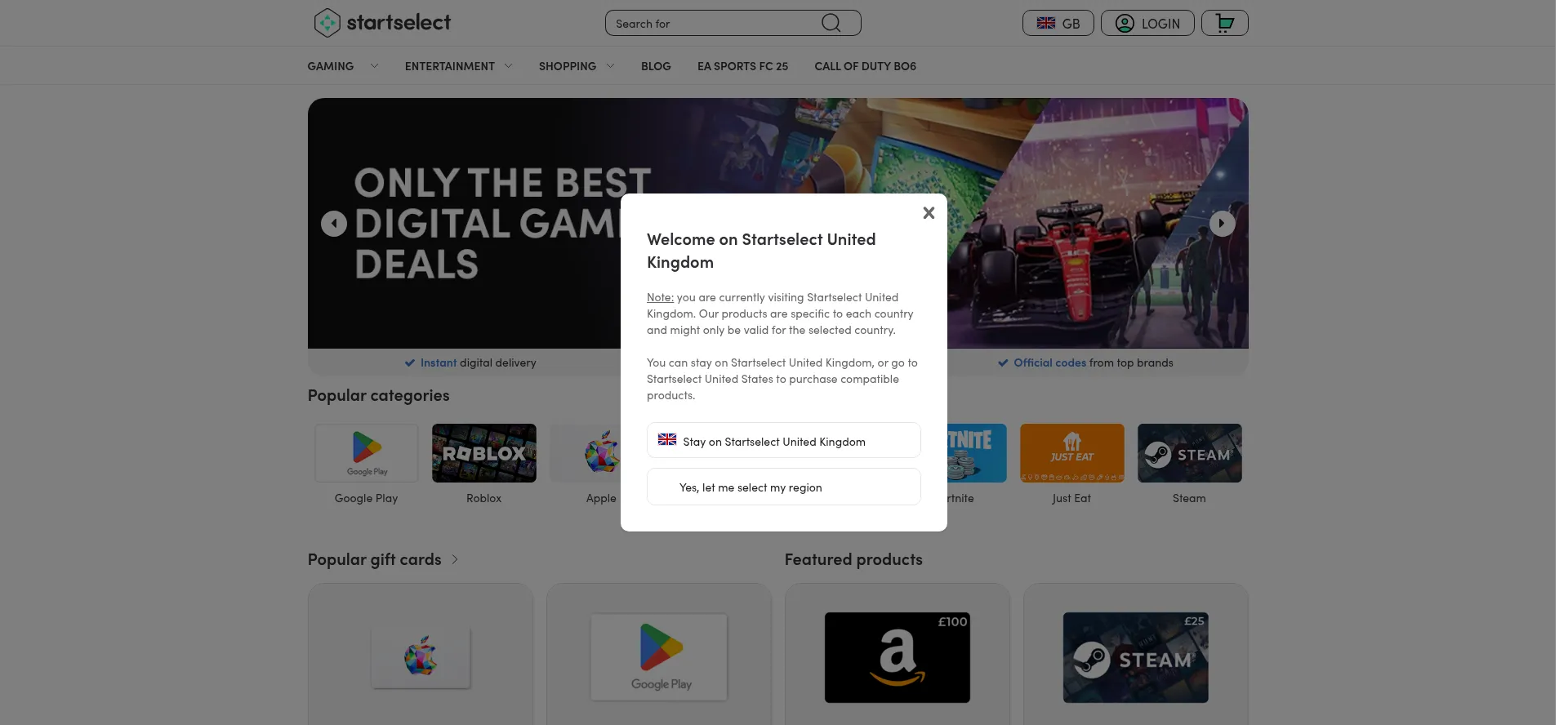Open the Roblox category tile
This screenshot has width=1568, height=725.
tap(484, 453)
